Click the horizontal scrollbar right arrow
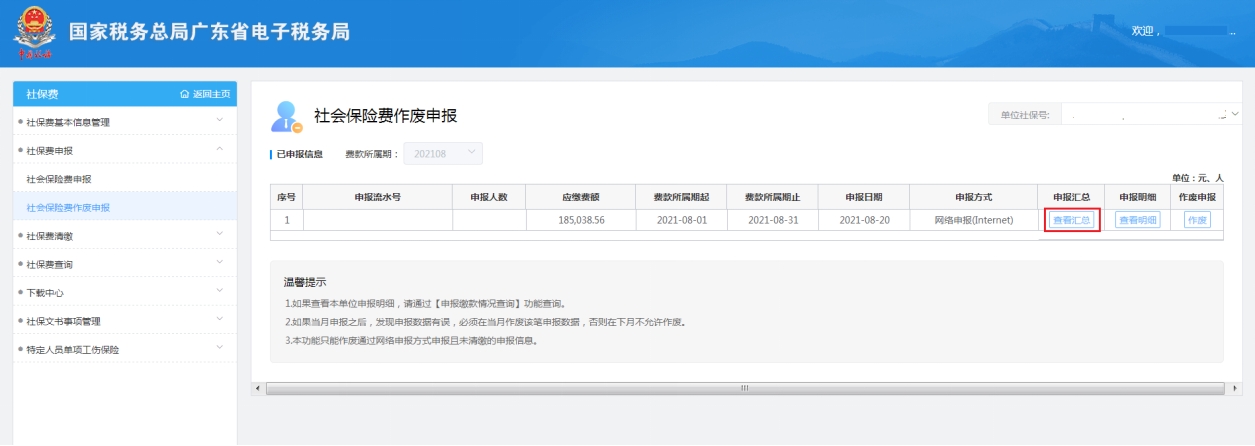Screen dimensions: 1255x446 coord(1237,388)
